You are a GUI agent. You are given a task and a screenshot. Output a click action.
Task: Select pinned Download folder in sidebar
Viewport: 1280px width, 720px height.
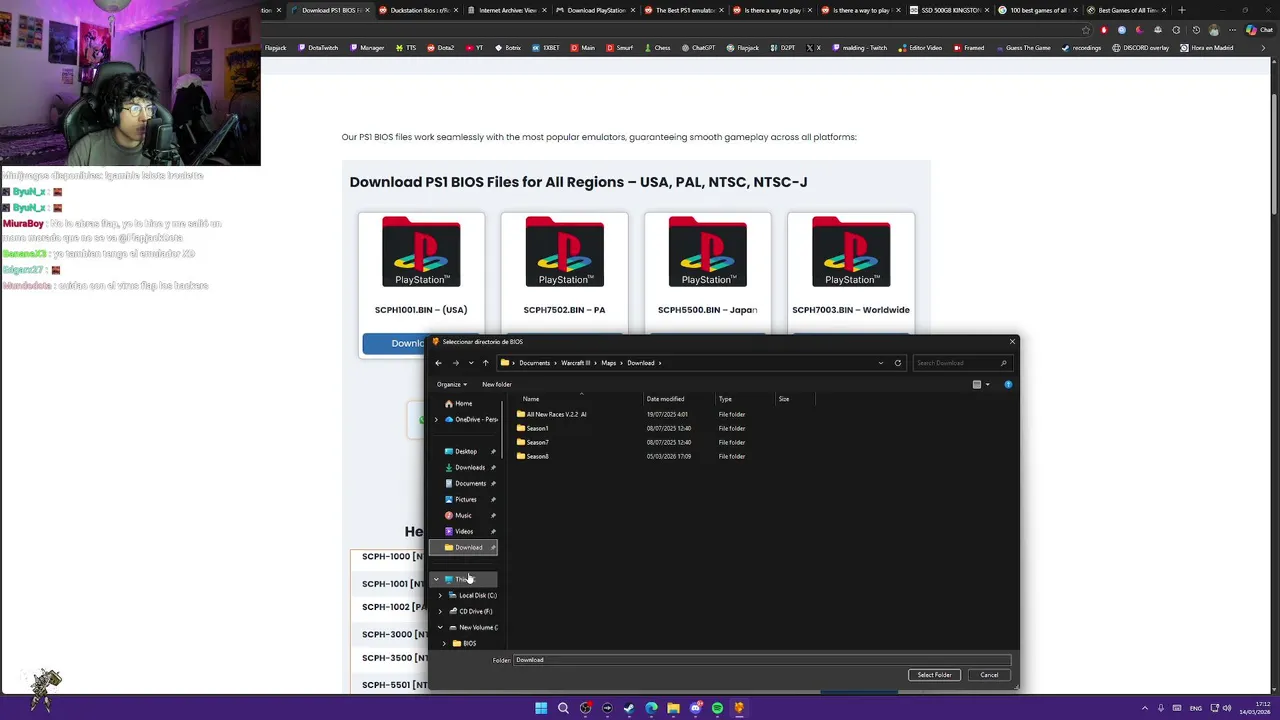[464, 547]
